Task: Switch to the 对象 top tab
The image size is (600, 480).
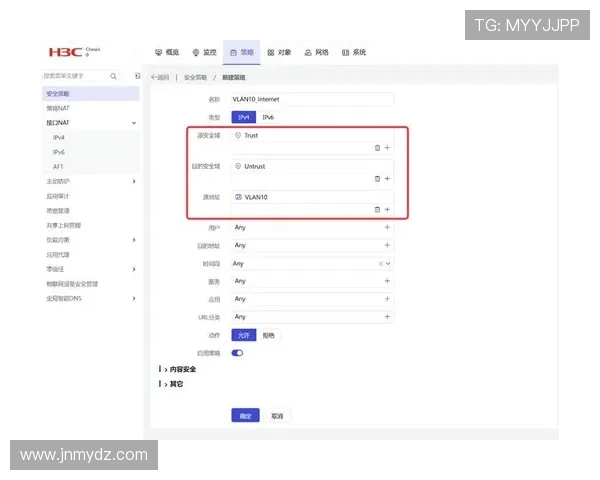Action: click(x=279, y=52)
